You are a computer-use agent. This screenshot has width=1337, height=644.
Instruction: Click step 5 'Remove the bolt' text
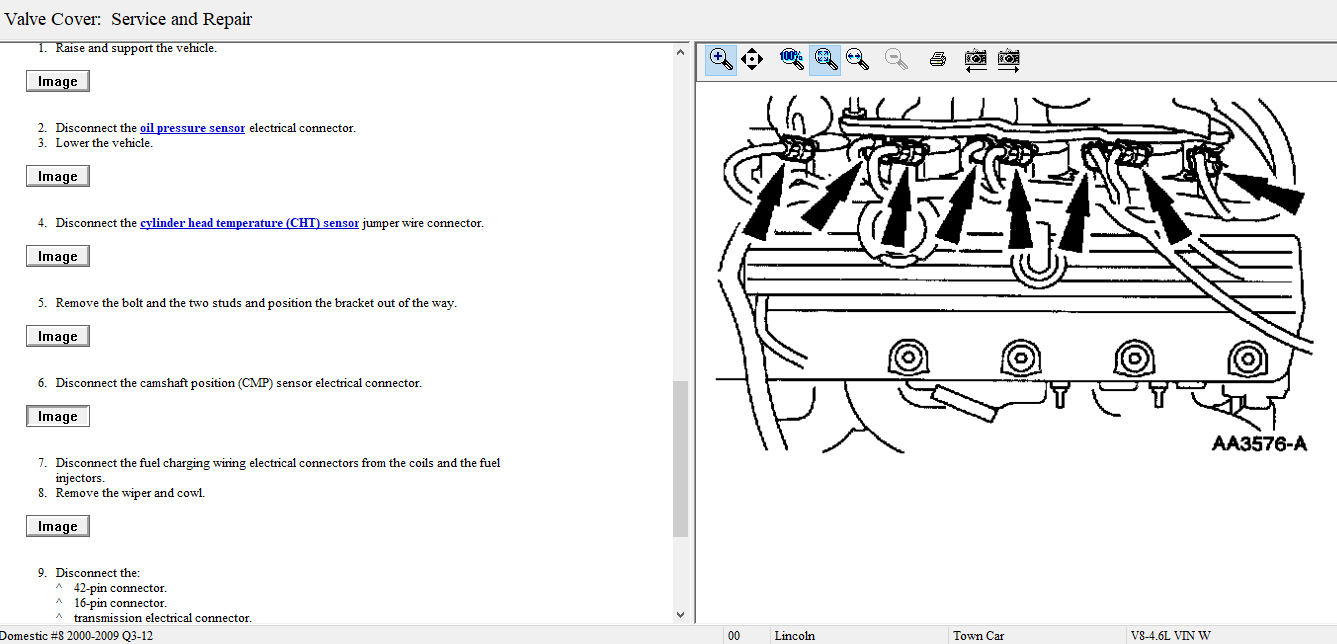pos(256,303)
